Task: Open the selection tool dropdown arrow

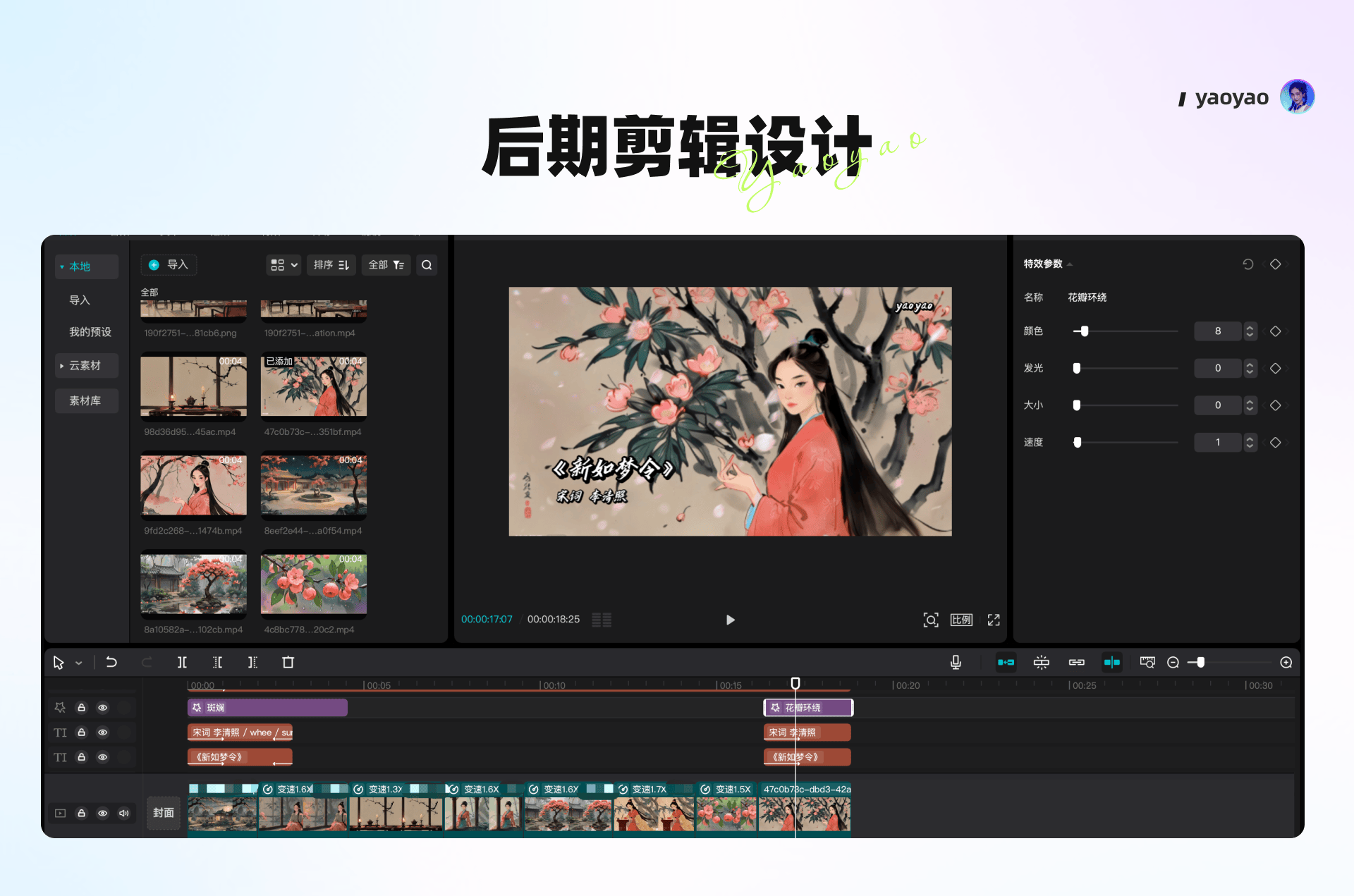Action: [79, 663]
